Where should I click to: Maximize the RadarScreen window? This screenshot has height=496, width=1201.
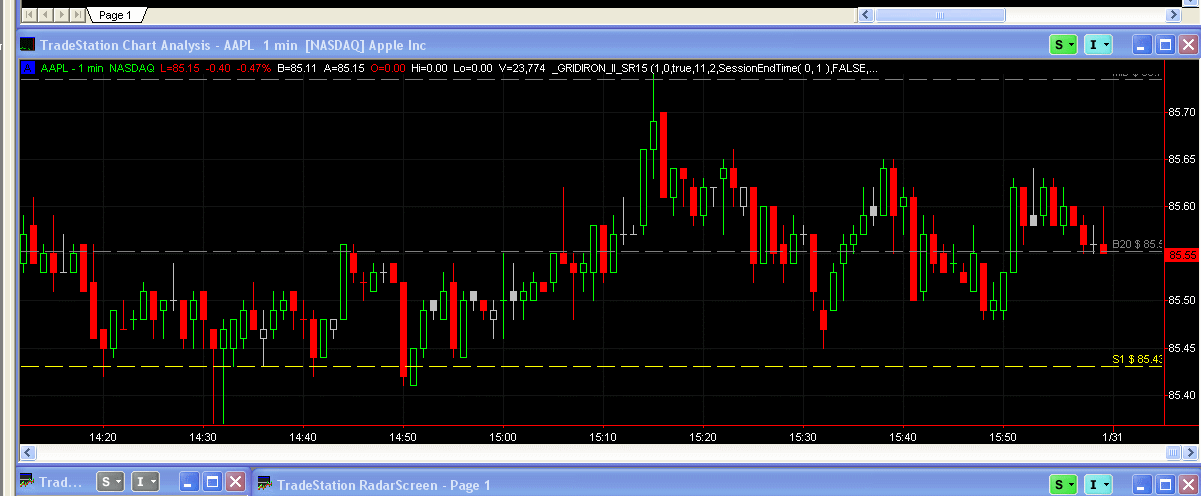coord(1165,485)
